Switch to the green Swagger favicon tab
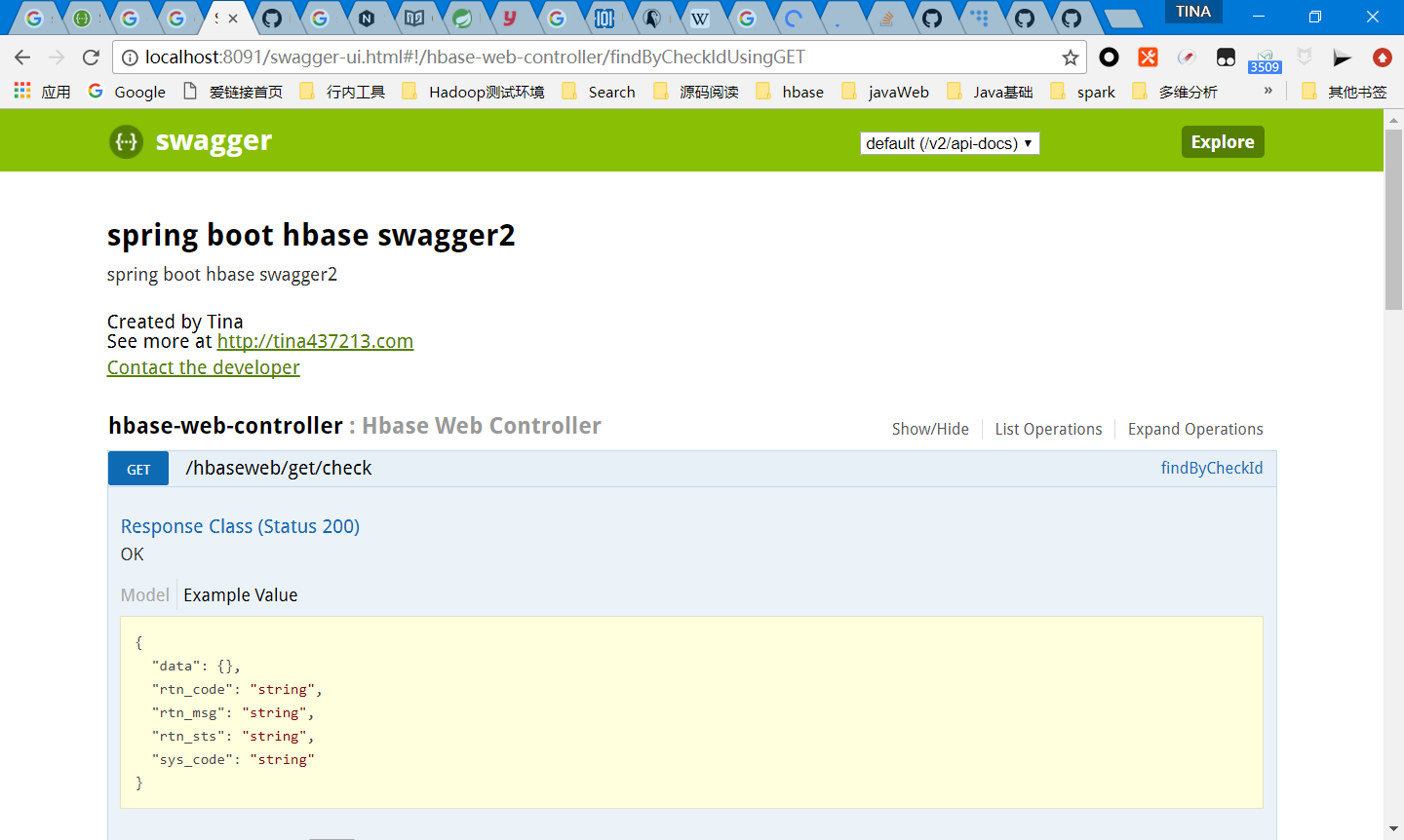This screenshot has width=1404, height=840. coord(82,18)
